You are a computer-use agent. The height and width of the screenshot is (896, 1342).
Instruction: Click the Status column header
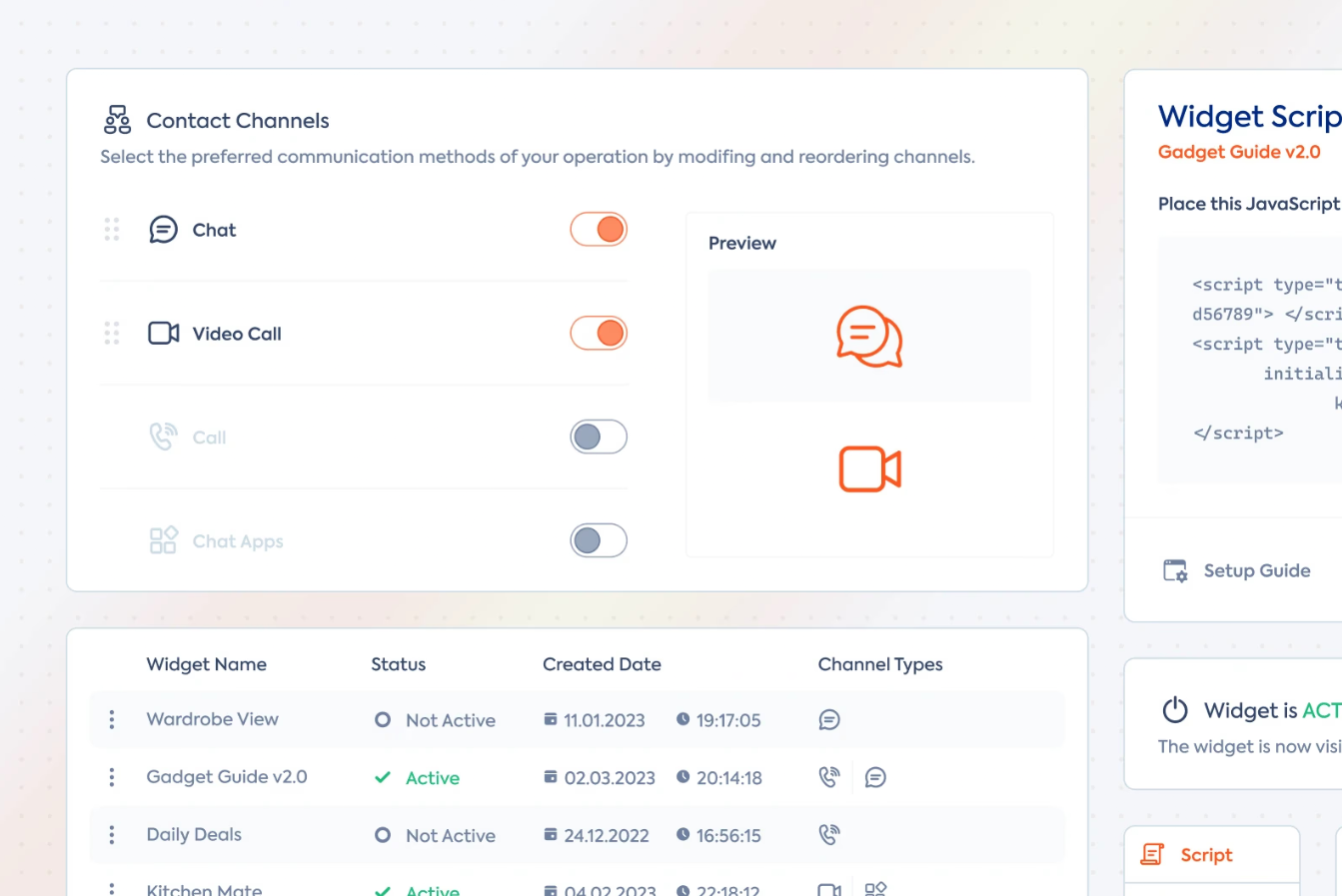(399, 664)
